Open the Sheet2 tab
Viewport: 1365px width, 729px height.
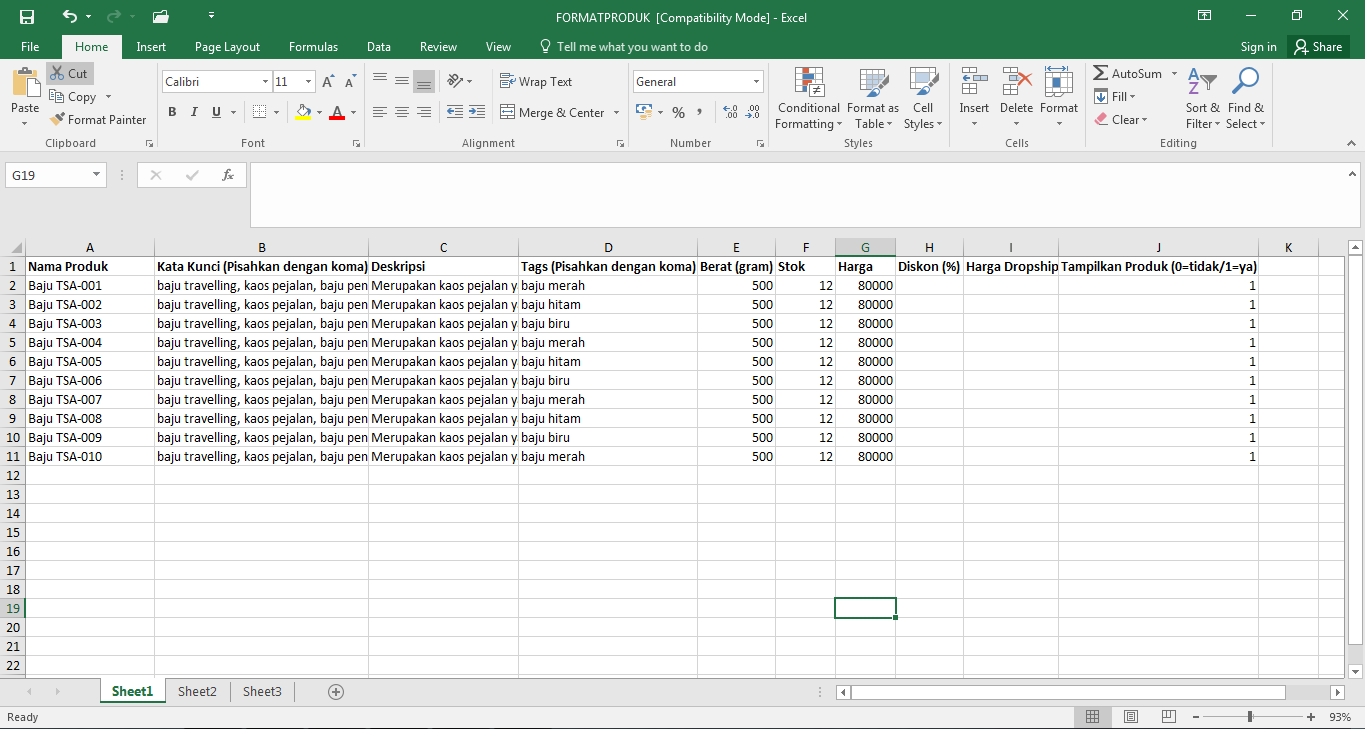[197, 692]
